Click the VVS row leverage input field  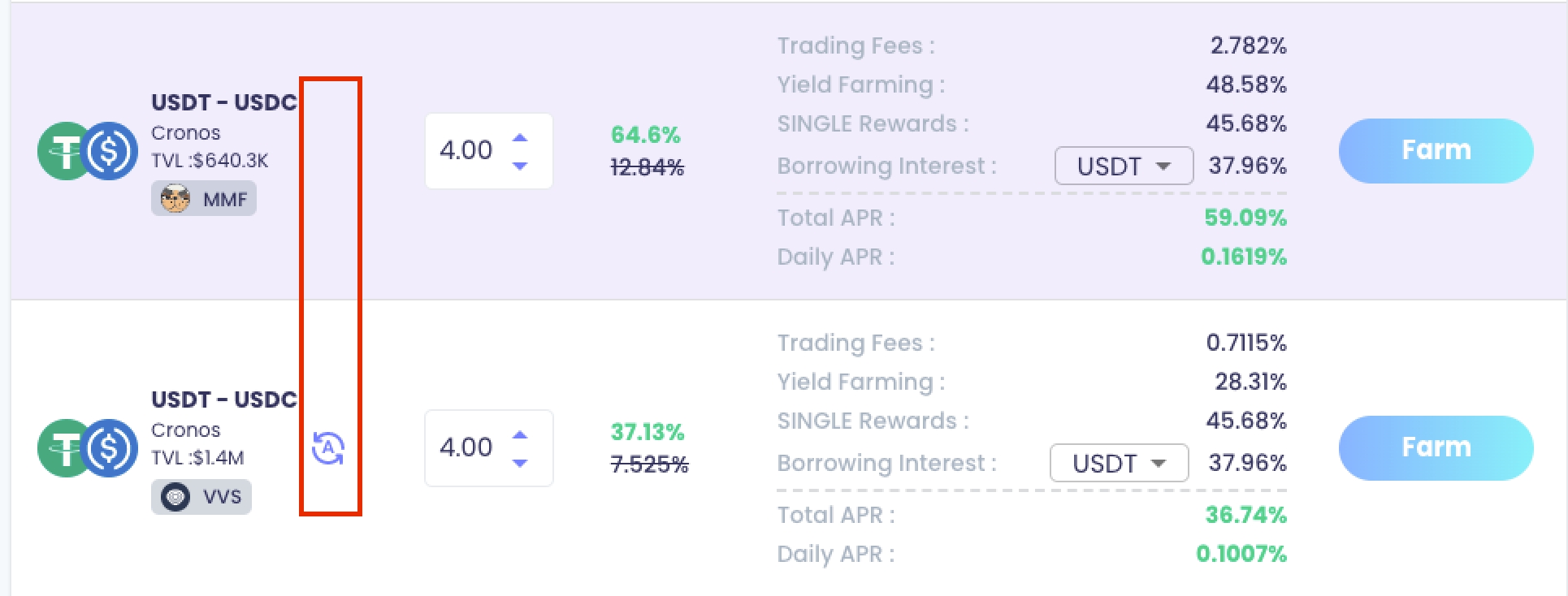click(467, 448)
